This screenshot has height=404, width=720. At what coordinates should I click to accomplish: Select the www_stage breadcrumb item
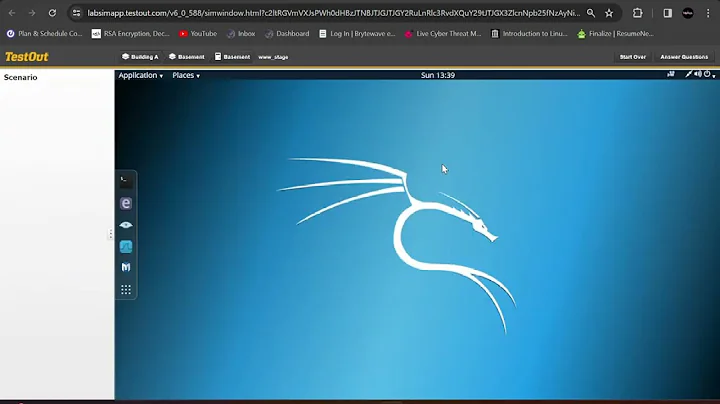(x=273, y=57)
